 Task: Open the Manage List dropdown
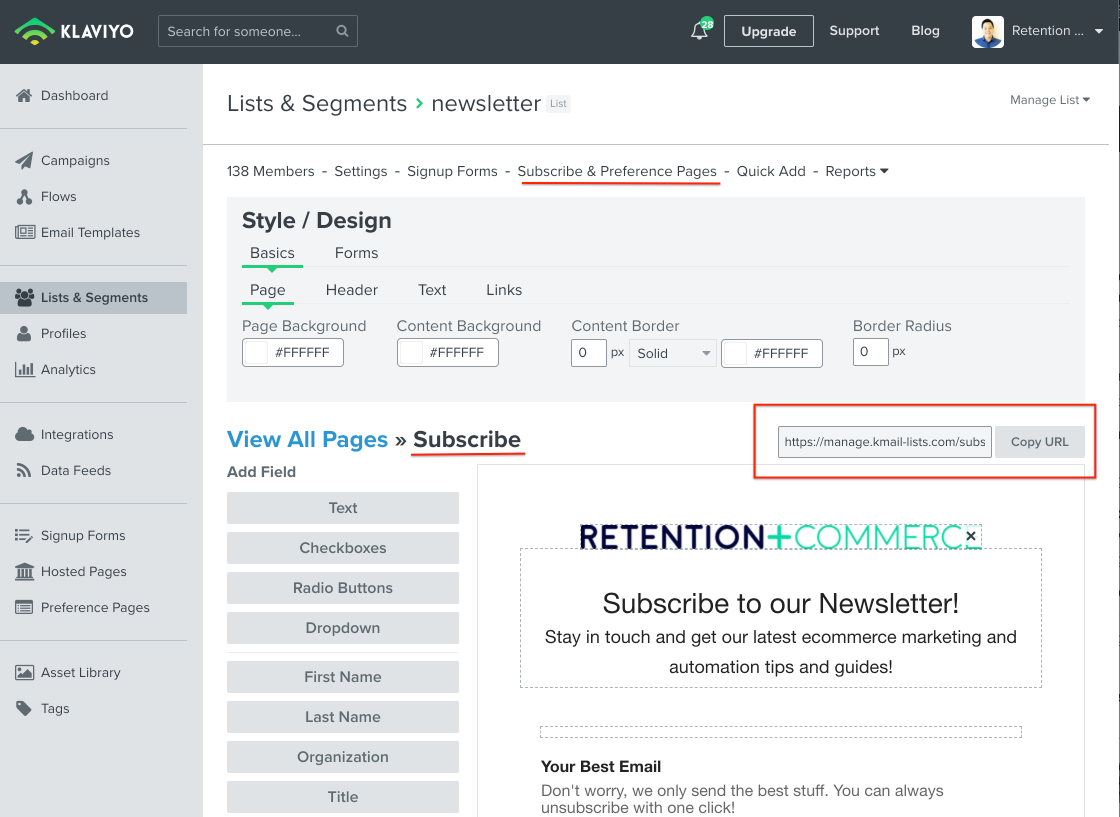tap(1049, 100)
